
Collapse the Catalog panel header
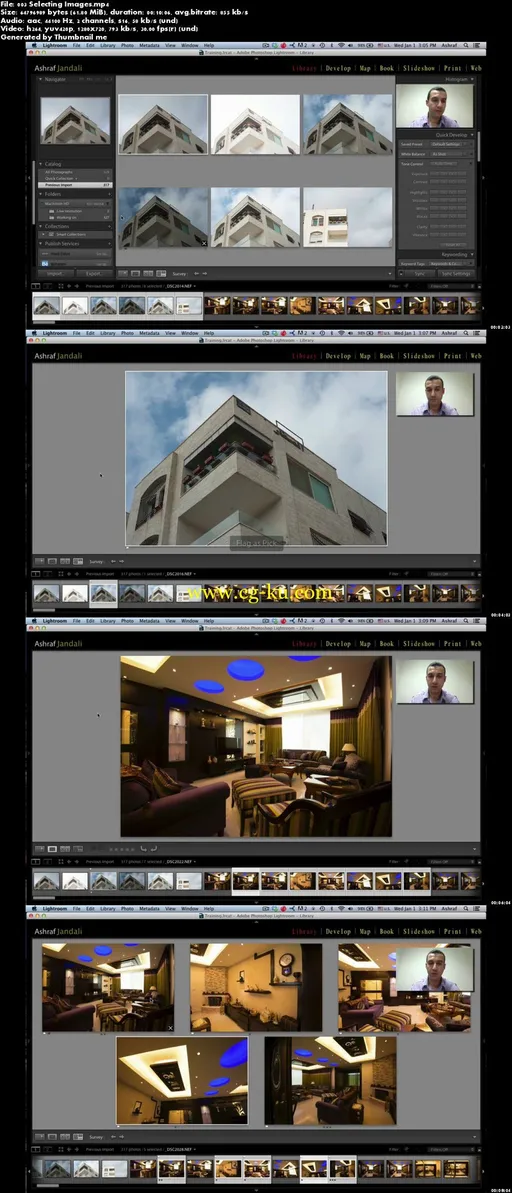point(75,164)
